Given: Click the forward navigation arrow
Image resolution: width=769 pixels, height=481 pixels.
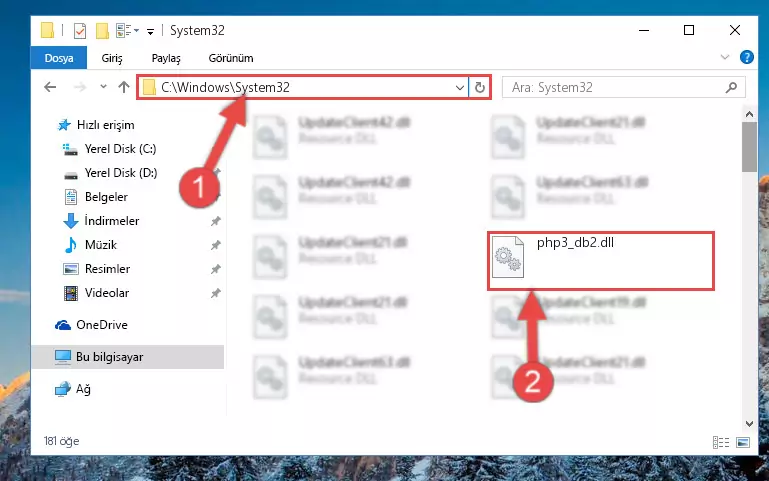Looking at the screenshot, I should pos(79,87).
